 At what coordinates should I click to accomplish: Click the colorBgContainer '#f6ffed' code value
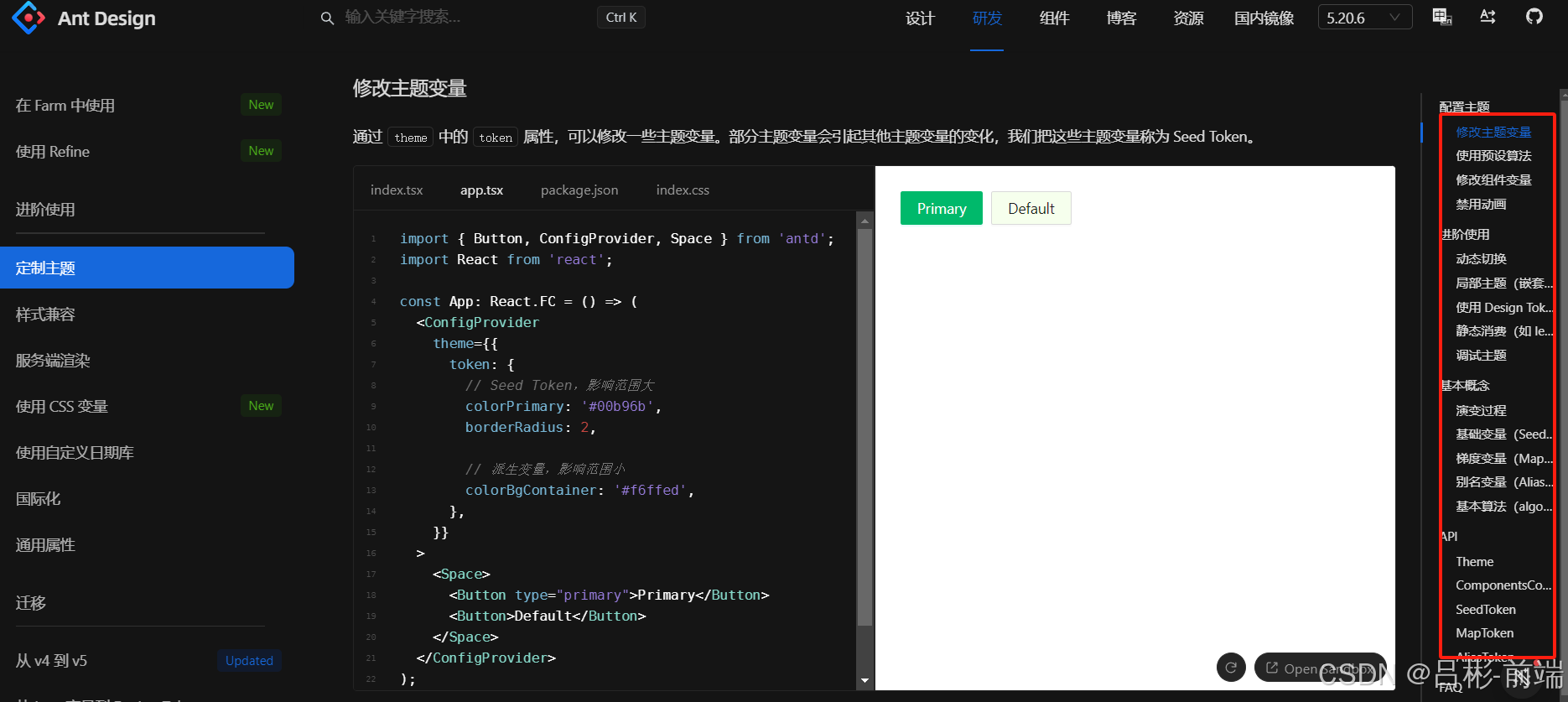click(x=650, y=490)
